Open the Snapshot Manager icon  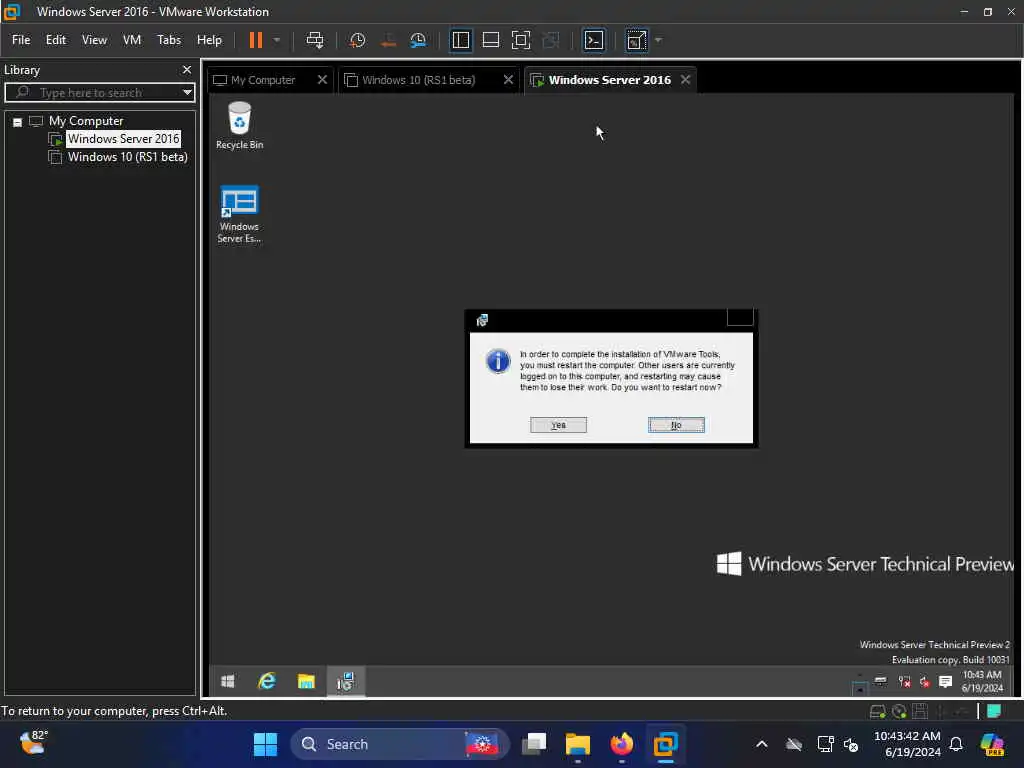(x=418, y=40)
